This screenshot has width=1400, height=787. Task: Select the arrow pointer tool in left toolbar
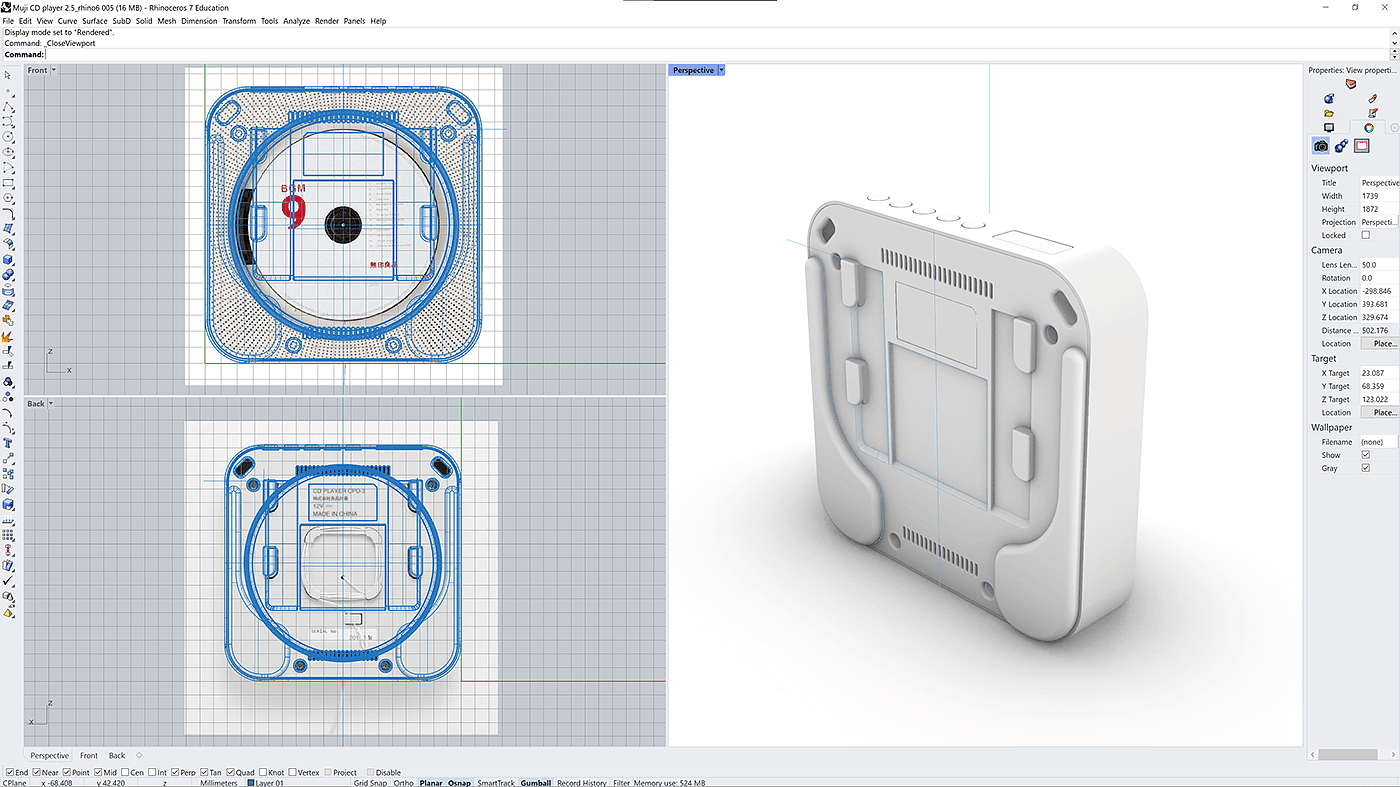[8, 75]
